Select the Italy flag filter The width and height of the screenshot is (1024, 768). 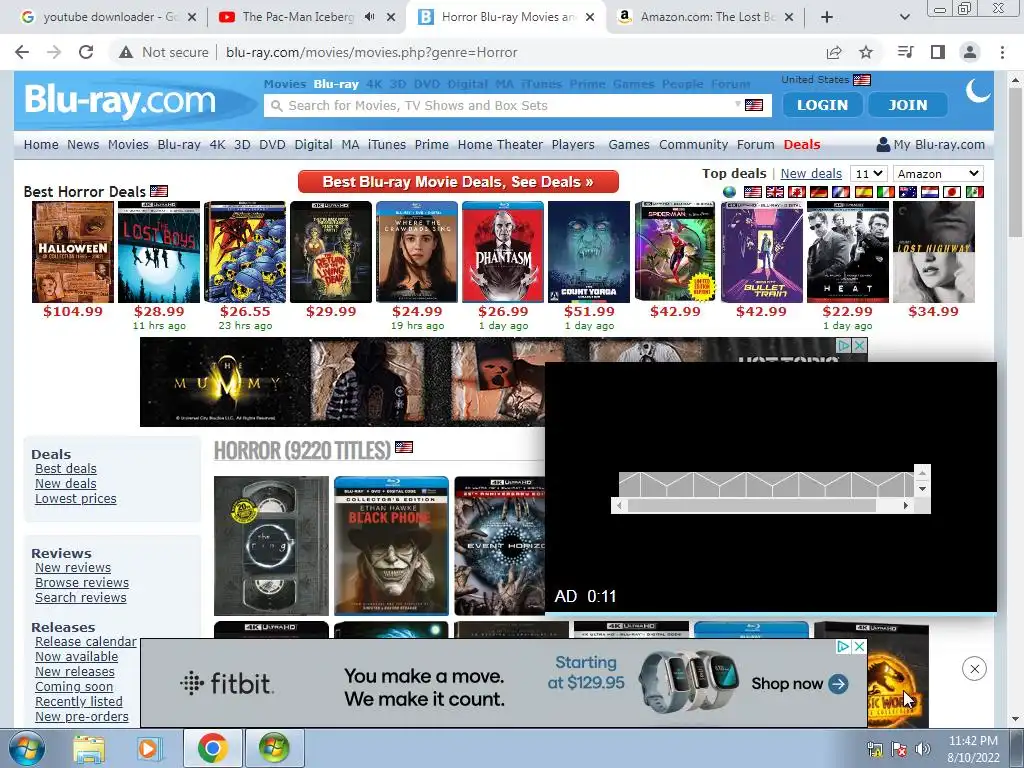(x=886, y=192)
